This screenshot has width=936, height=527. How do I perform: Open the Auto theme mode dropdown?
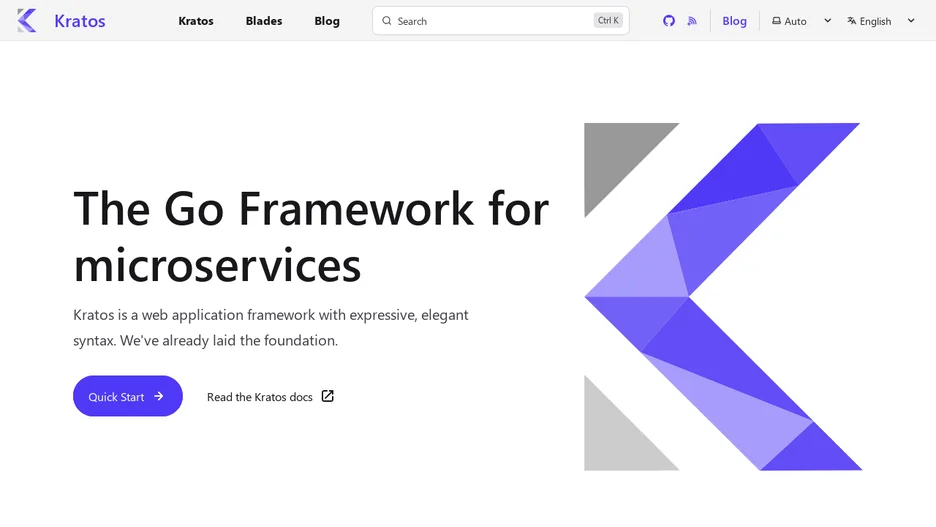(801, 21)
